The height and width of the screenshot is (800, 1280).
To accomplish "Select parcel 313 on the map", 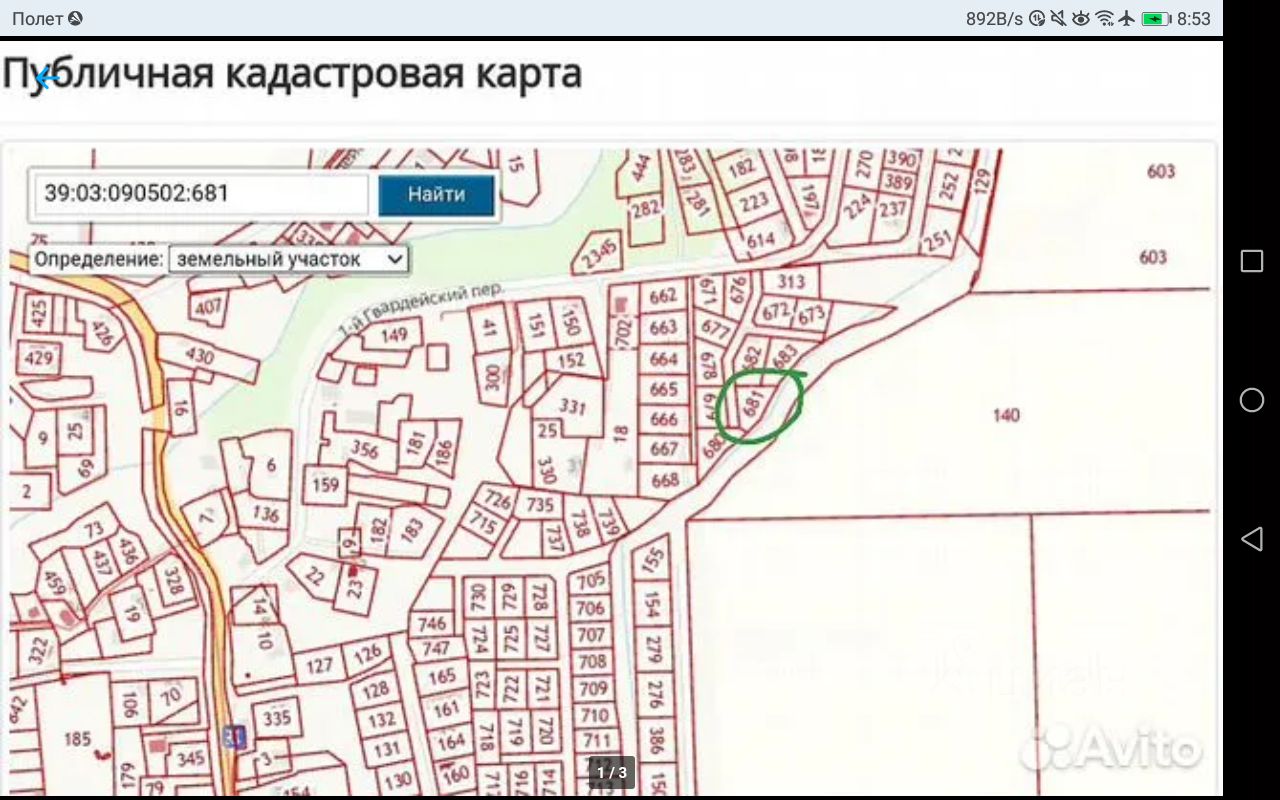I will [790, 281].
